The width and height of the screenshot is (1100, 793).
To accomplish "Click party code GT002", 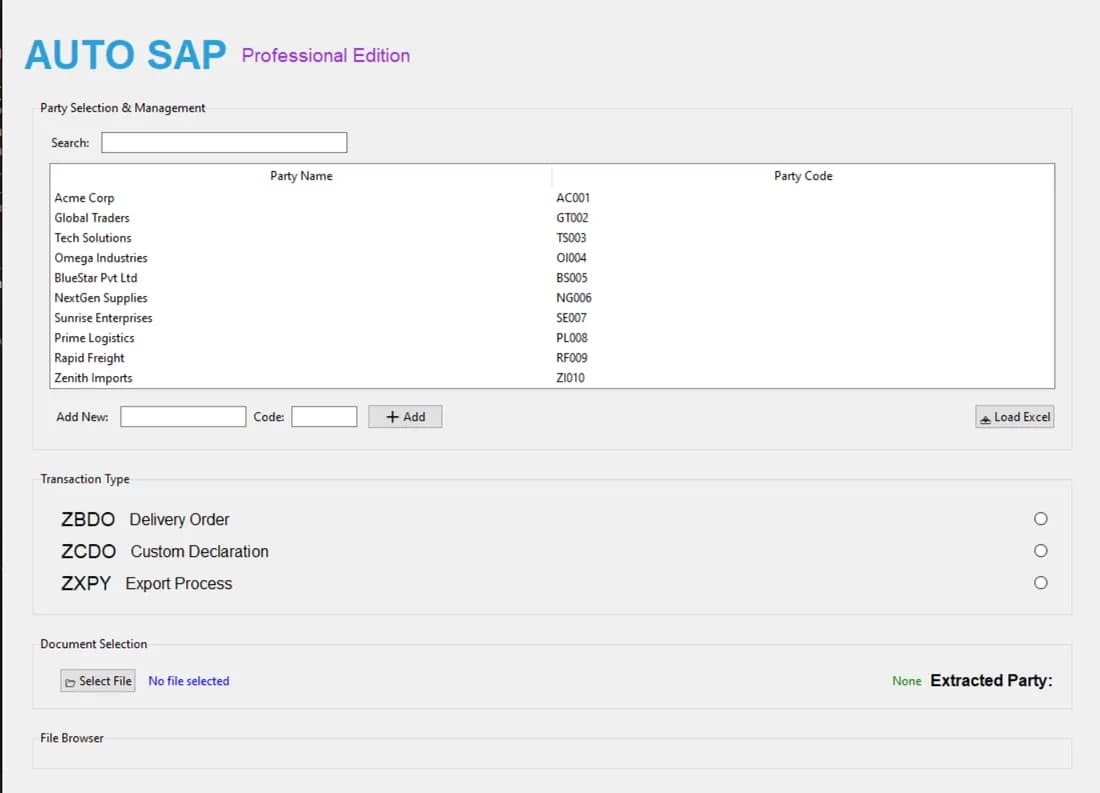I will point(572,218).
